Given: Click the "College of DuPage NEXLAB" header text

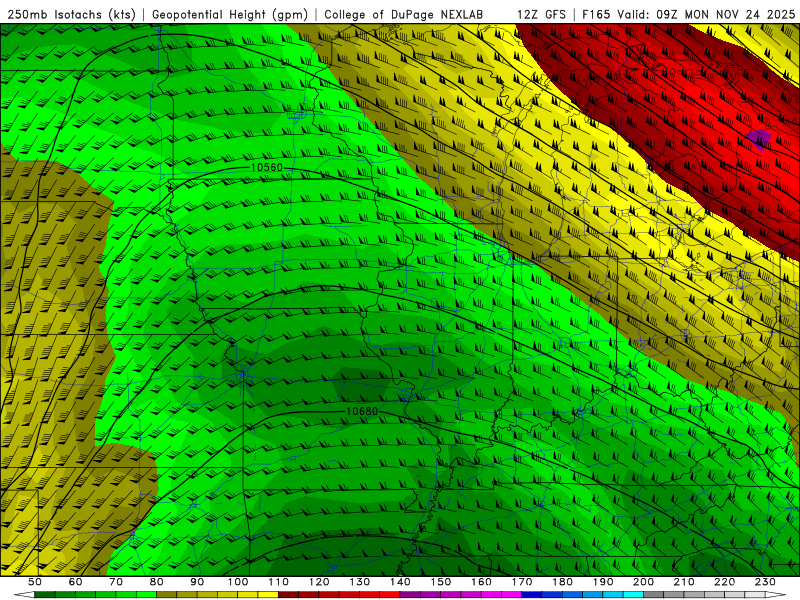Looking at the screenshot, I should point(403,14).
